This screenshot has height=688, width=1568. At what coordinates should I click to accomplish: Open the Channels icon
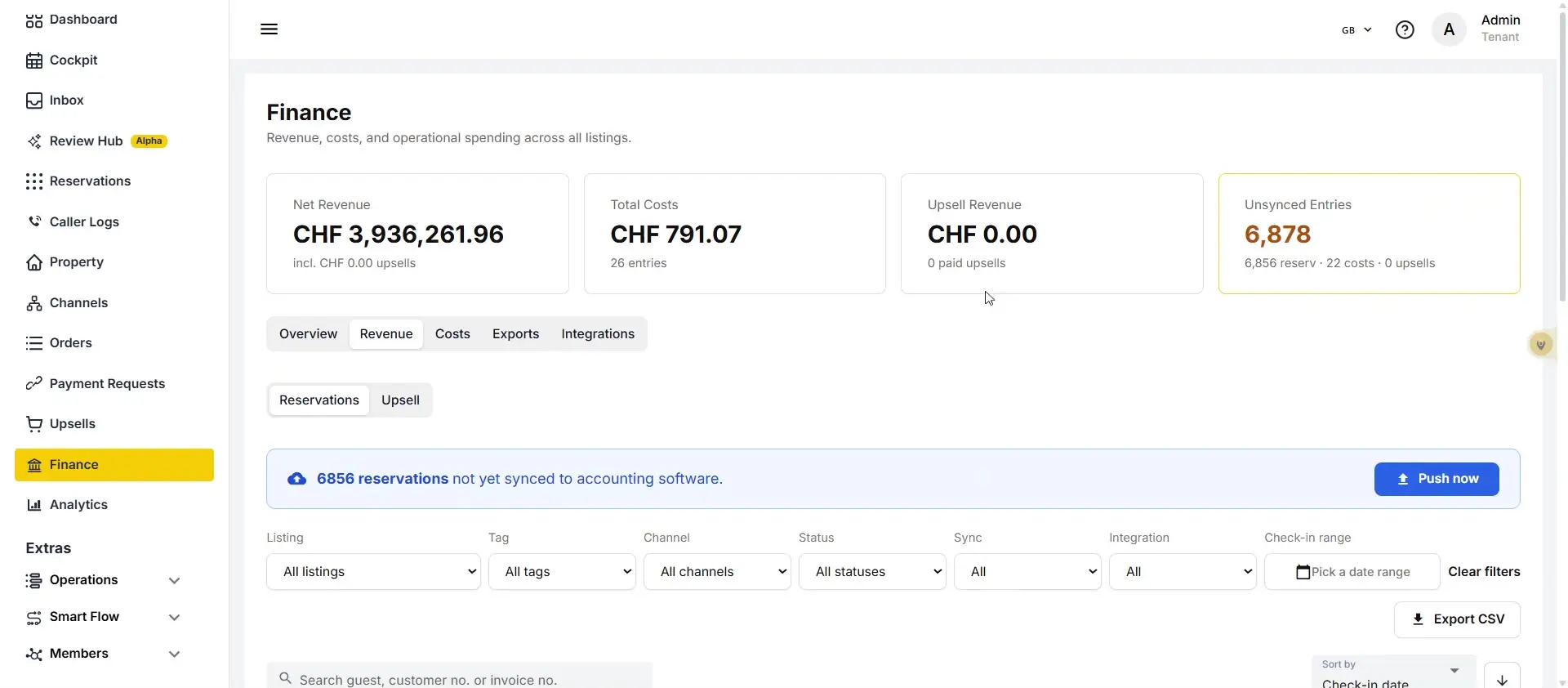tap(33, 303)
